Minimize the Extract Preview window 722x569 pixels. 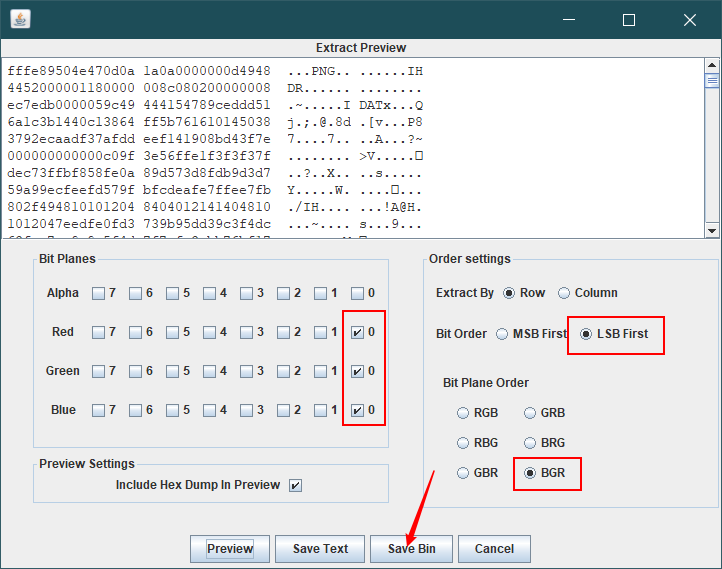569,20
